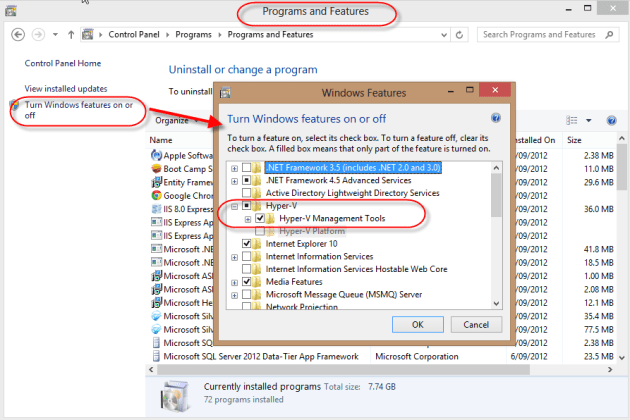Click the help icon in Programs toolbar
Screen dimensions: 630x420
tap(612, 120)
